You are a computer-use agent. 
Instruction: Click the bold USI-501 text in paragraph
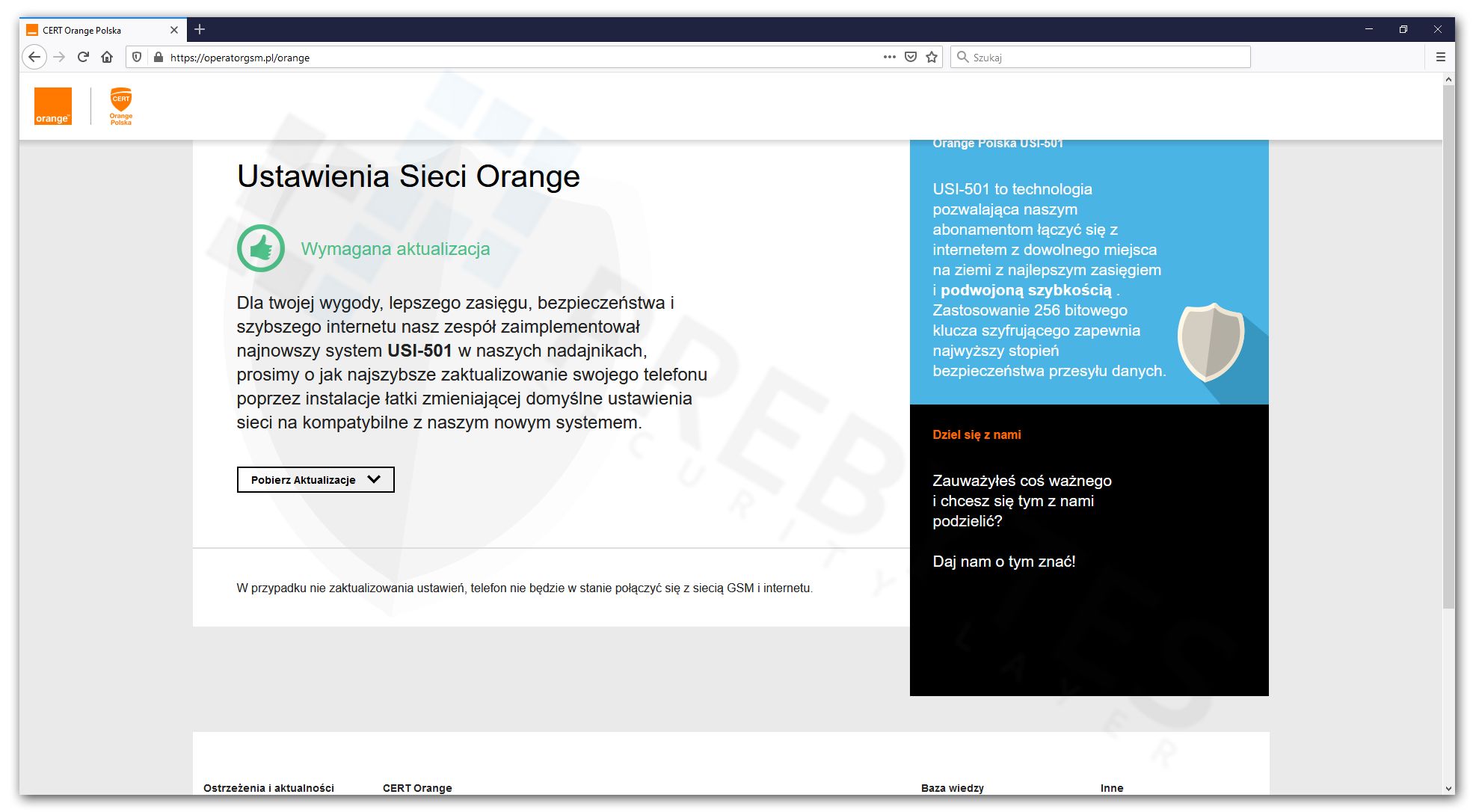pyautogui.click(x=419, y=351)
